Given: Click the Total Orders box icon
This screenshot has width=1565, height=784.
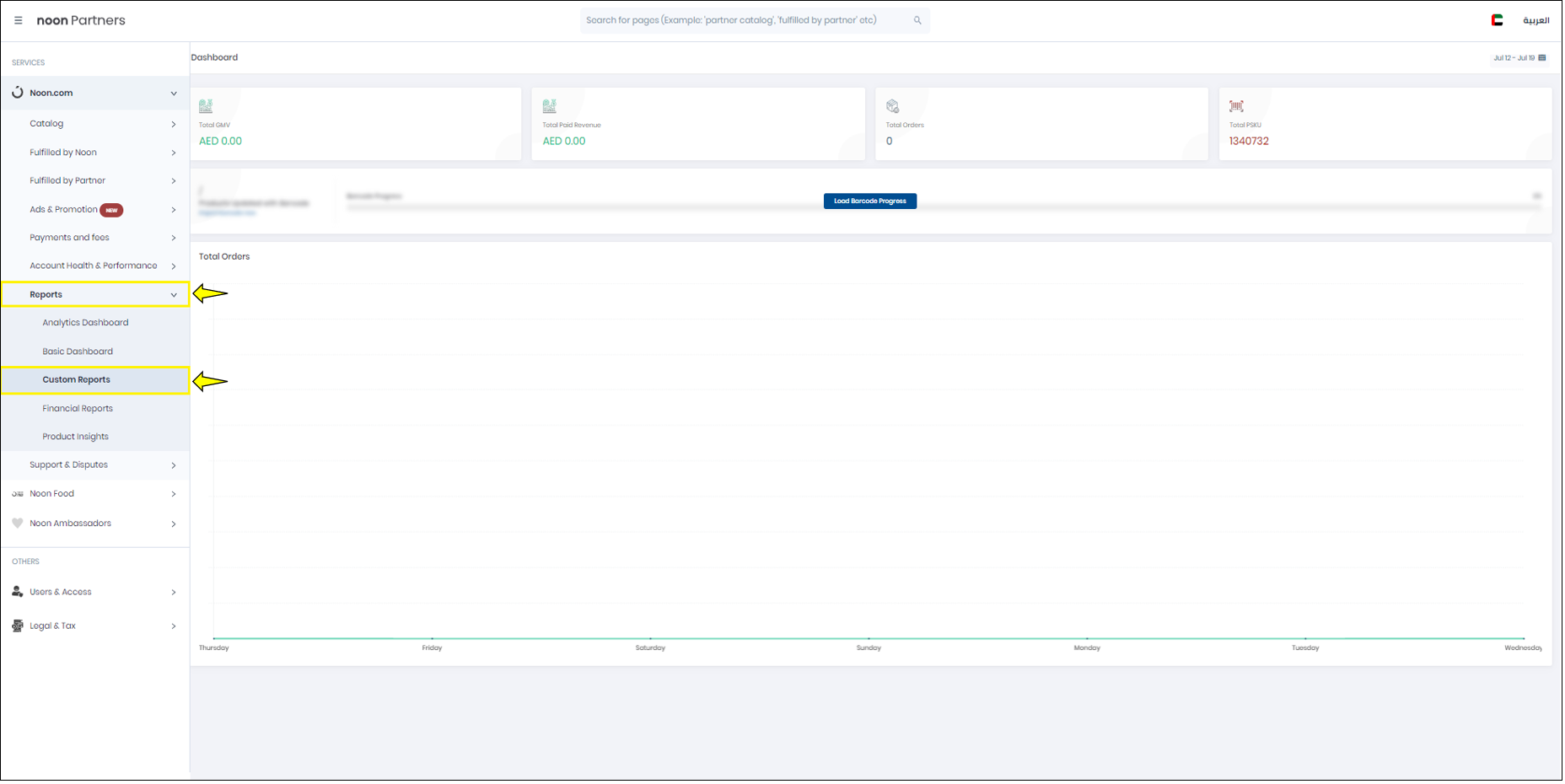Looking at the screenshot, I should pos(893,107).
